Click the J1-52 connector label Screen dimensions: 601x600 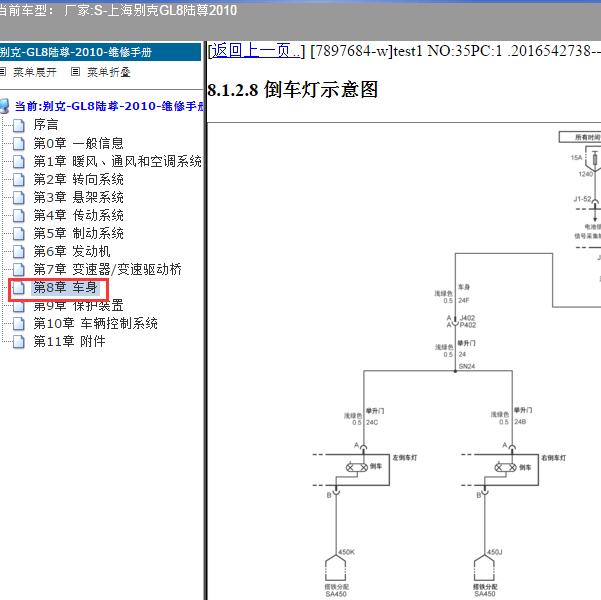coord(582,199)
